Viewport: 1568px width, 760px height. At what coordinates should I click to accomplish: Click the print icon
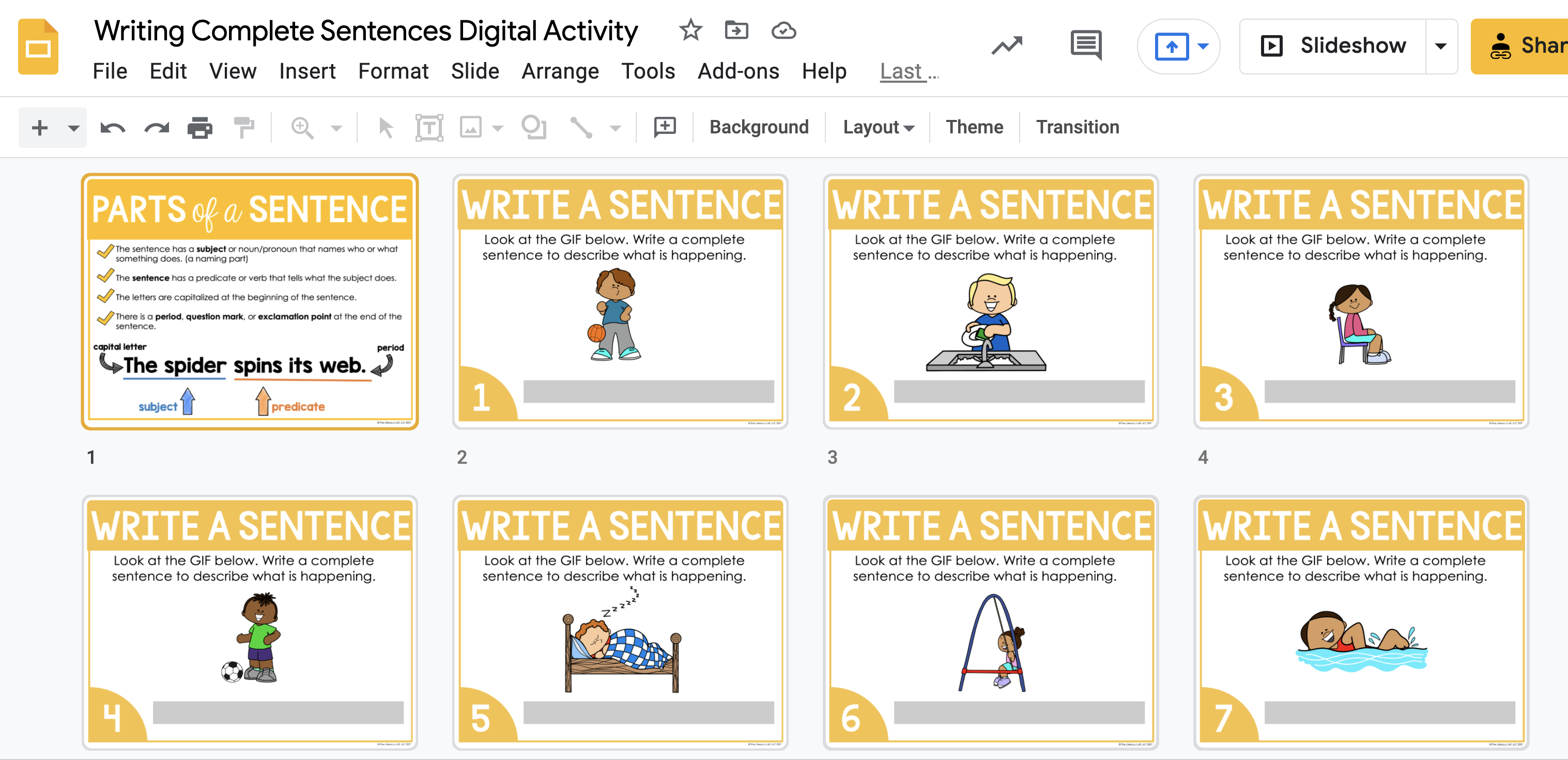click(199, 128)
